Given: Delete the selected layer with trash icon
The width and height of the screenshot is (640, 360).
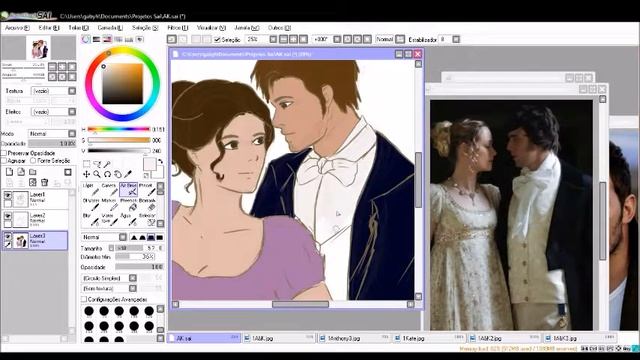Looking at the screenshot, I should tap(44, 182).
